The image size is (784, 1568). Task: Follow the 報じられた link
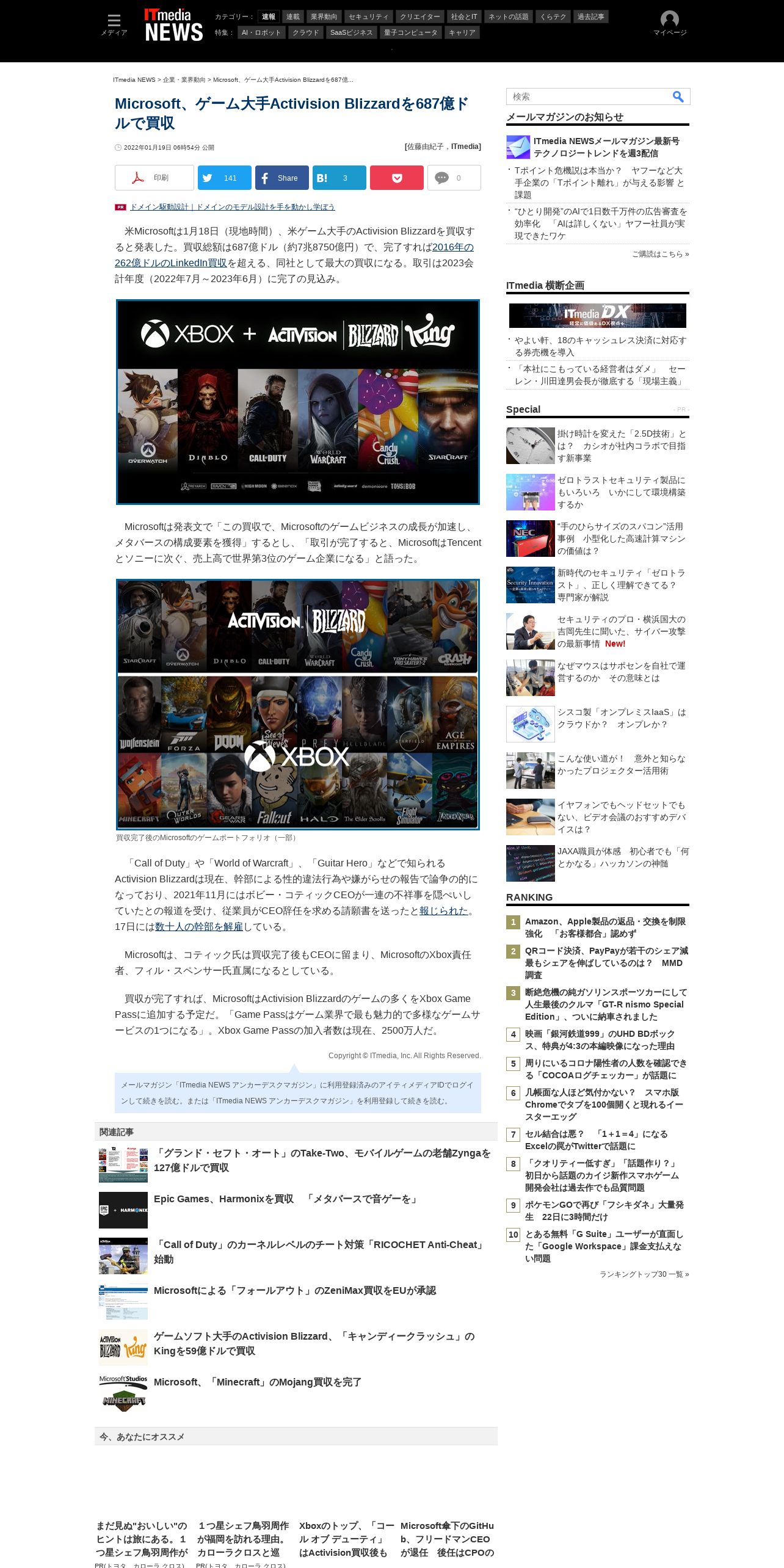(444, 910)
